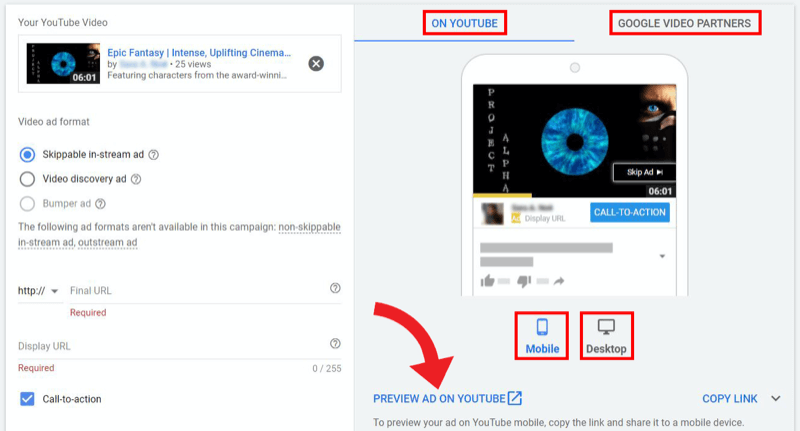Click CALL-TO-ACTION button in ad preview
Screen dimensions: 800x431
tap(630, 212)
